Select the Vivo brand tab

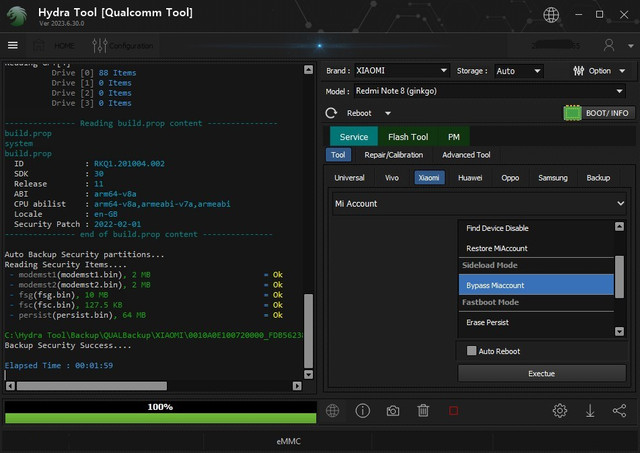392,178
